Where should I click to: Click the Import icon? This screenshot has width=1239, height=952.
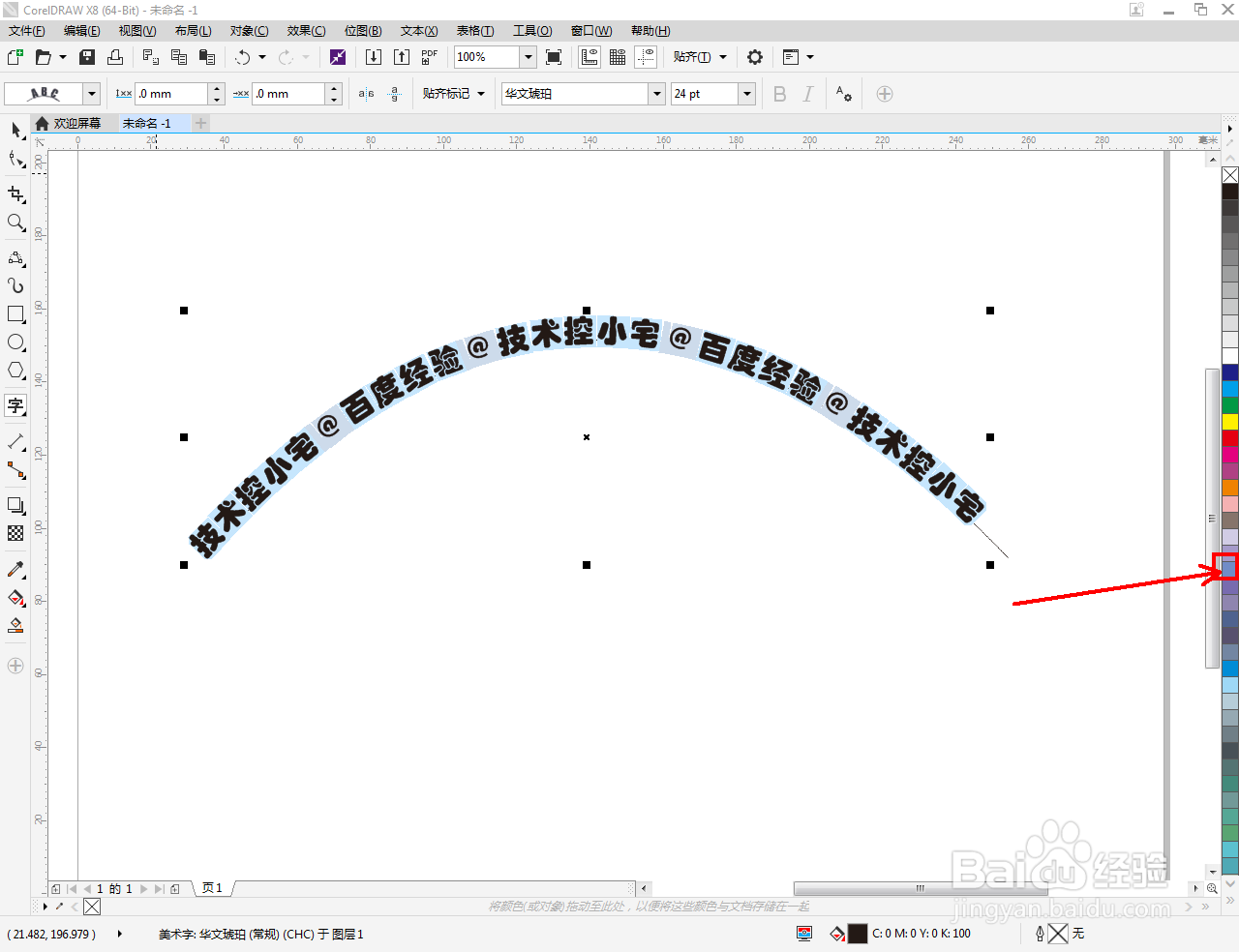point(374,57)
